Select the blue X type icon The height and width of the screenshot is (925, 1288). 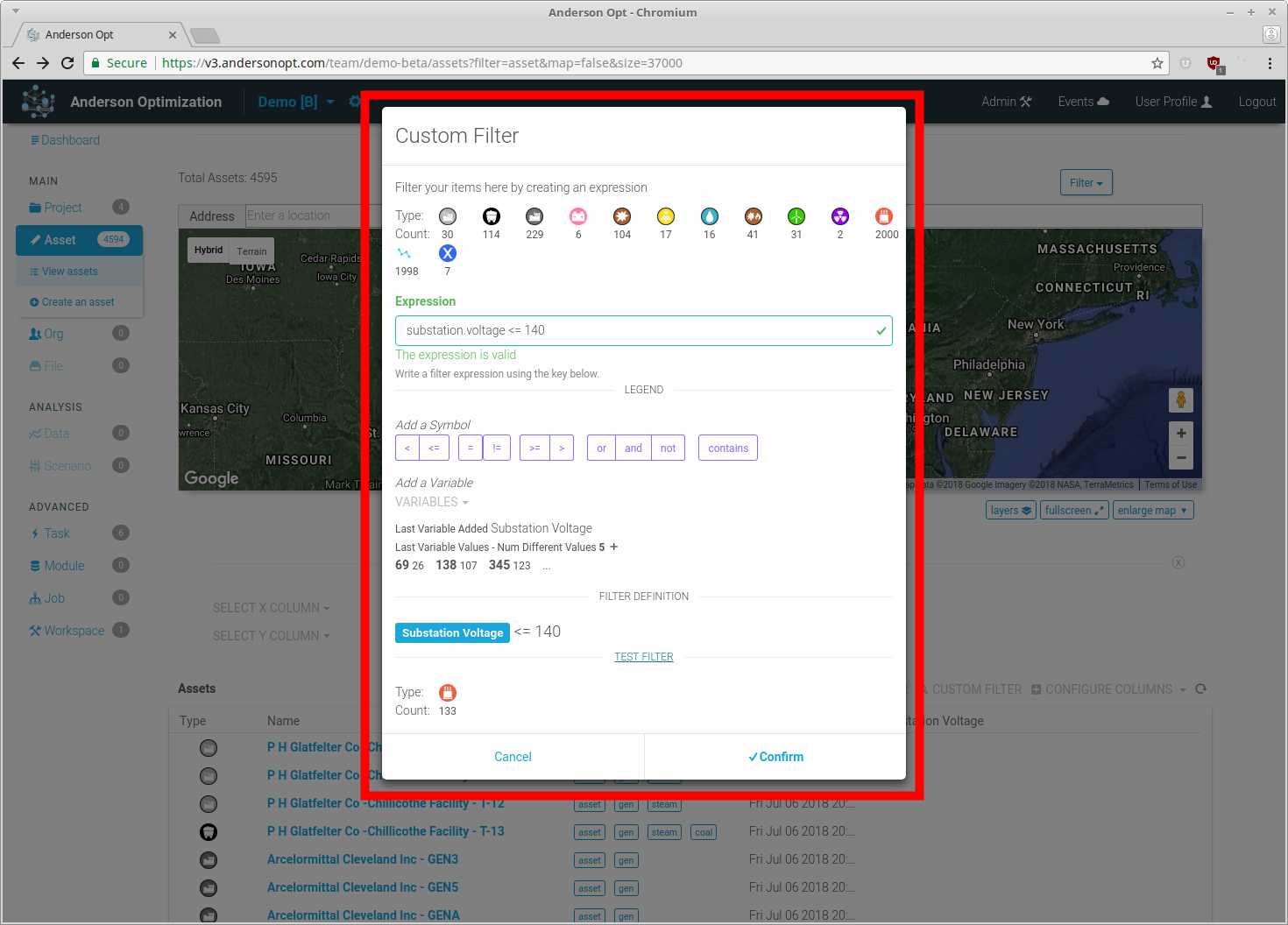coord(448,253)
